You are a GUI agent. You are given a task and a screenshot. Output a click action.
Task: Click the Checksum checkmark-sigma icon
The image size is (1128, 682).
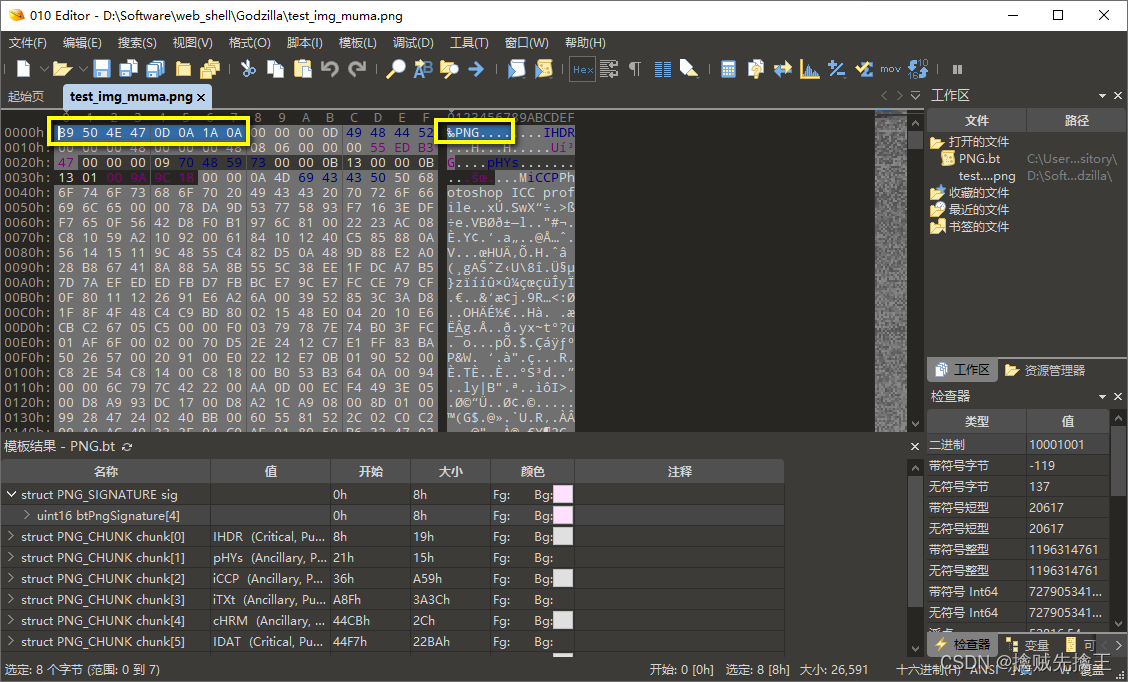tap(863, 69)
